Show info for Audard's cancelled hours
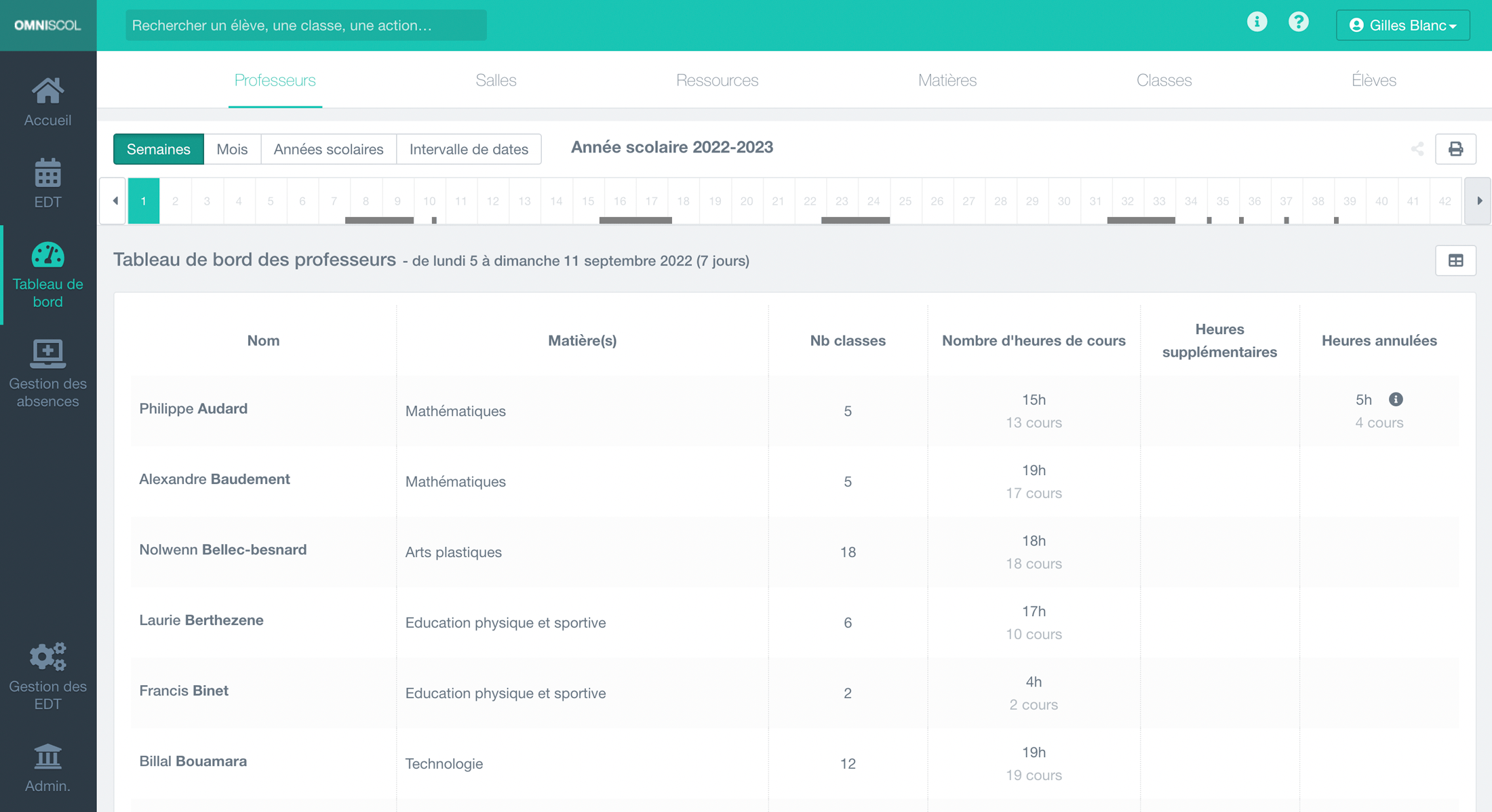The height and width of the screenshot is (812, 1492). pyautogui.click(x=1396, y=399)
